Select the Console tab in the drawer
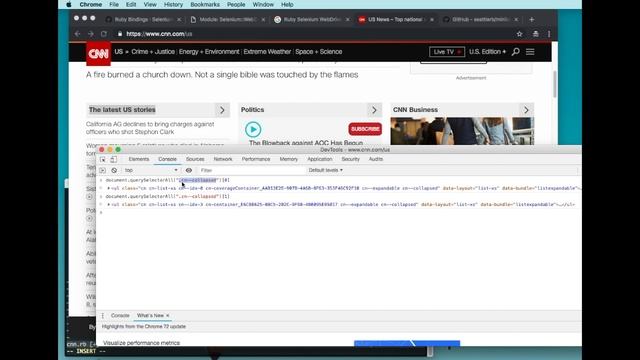The width and height of the screenshot is (640, 360). (120, 316)
